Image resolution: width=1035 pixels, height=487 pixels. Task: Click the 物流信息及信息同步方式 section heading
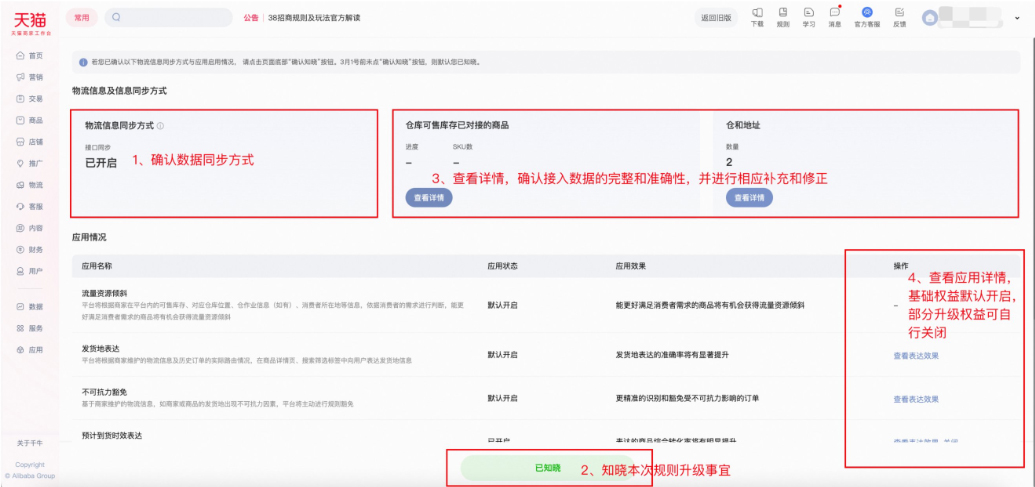click(x=119, y=90)
